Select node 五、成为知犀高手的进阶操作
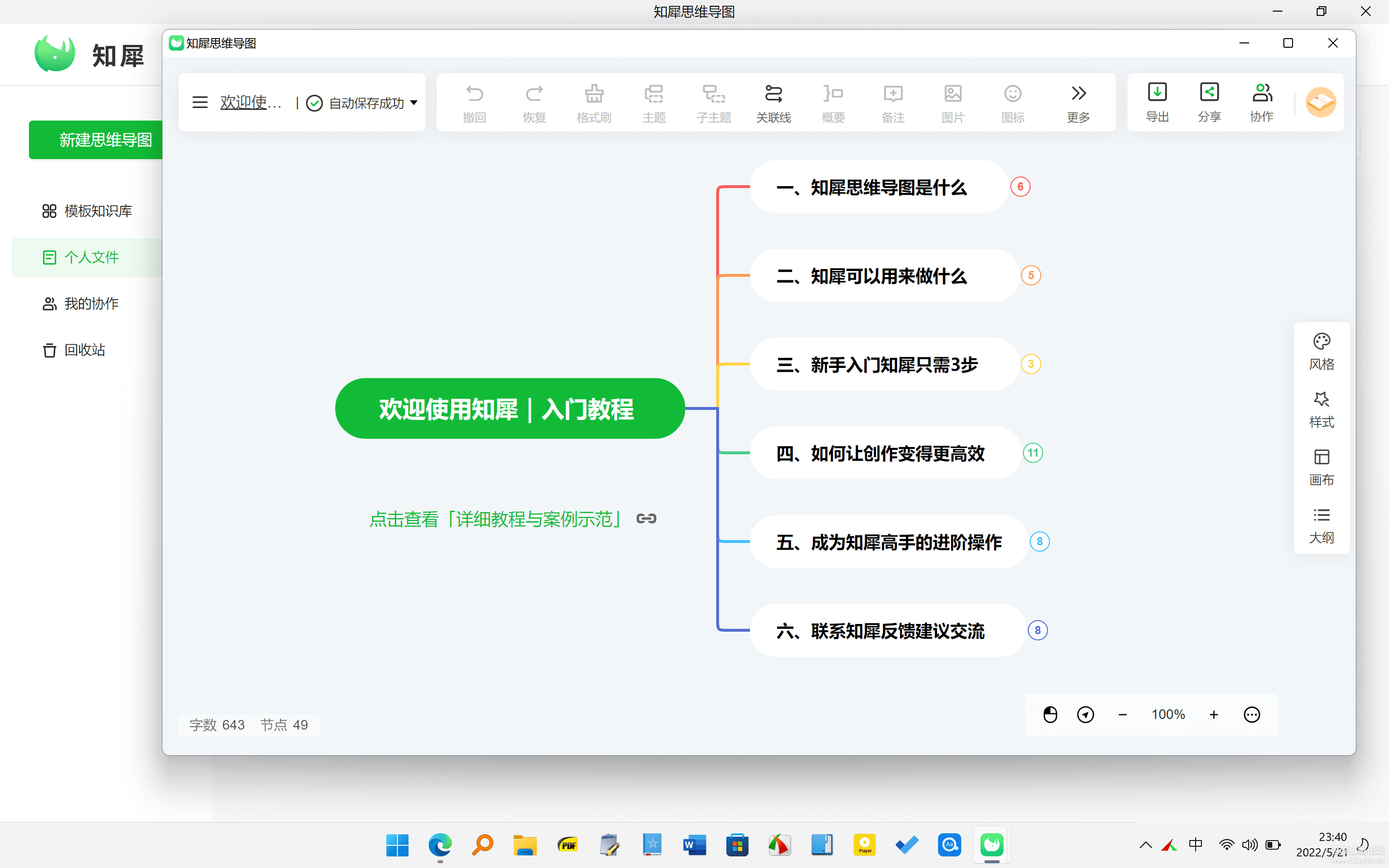The image size is (1389, 868). 888,542
